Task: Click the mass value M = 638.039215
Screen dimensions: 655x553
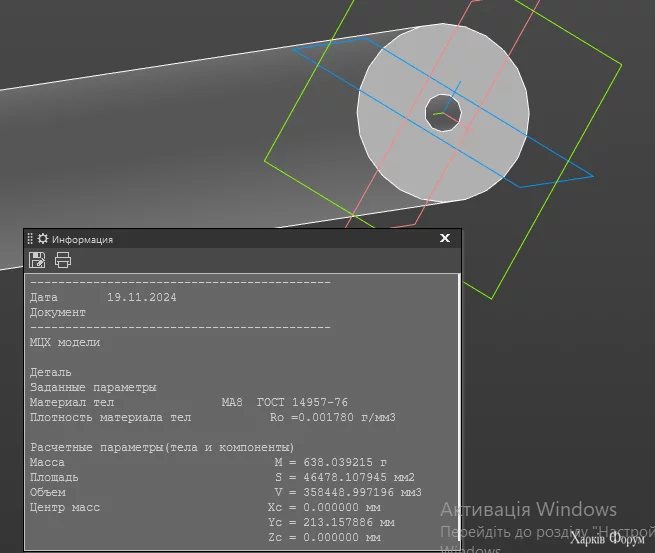Action: point(330,463)
